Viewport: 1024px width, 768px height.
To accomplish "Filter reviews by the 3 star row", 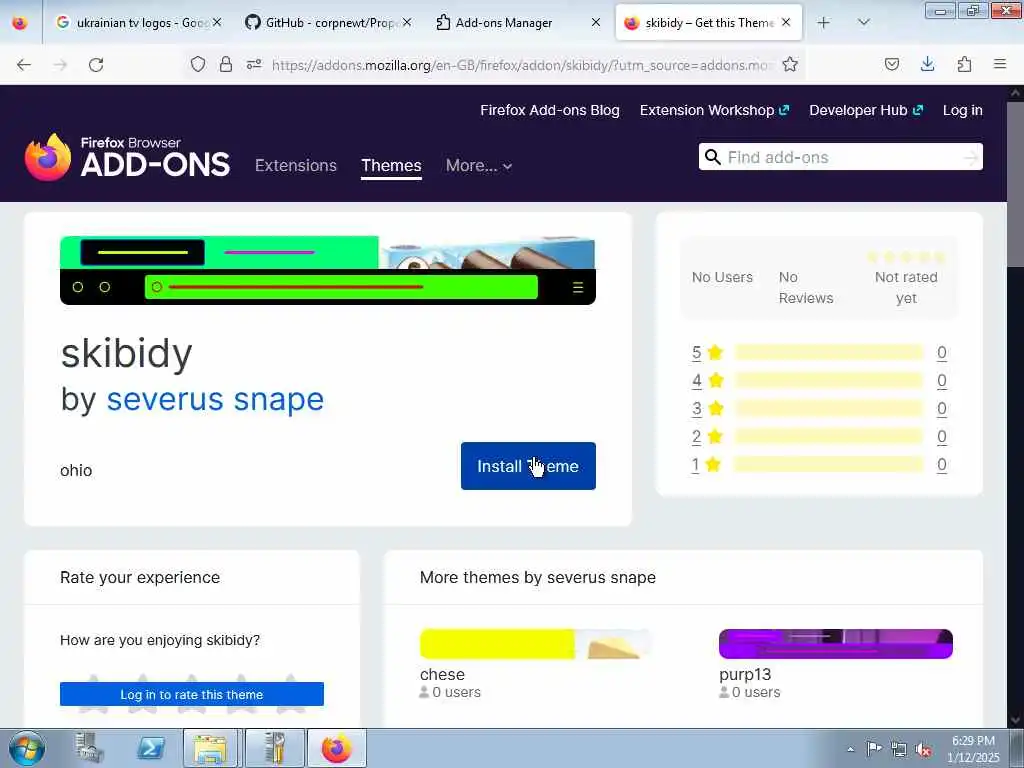I will pyautogui.click(x=819, y=409).
